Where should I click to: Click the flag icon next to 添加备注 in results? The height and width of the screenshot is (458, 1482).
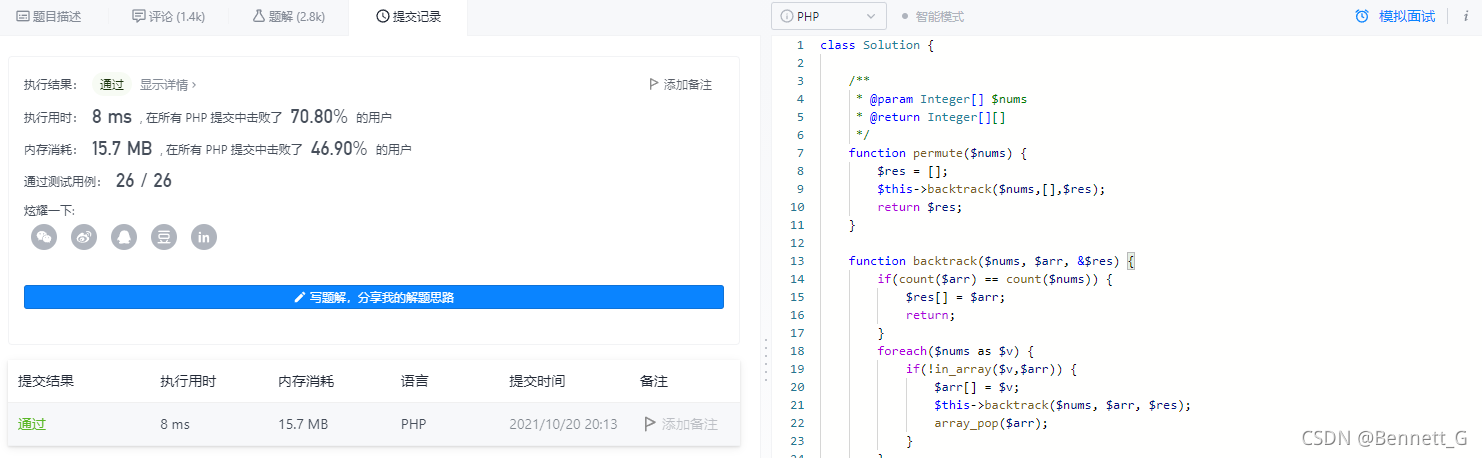pyautogui.click(x=654, y=85)
